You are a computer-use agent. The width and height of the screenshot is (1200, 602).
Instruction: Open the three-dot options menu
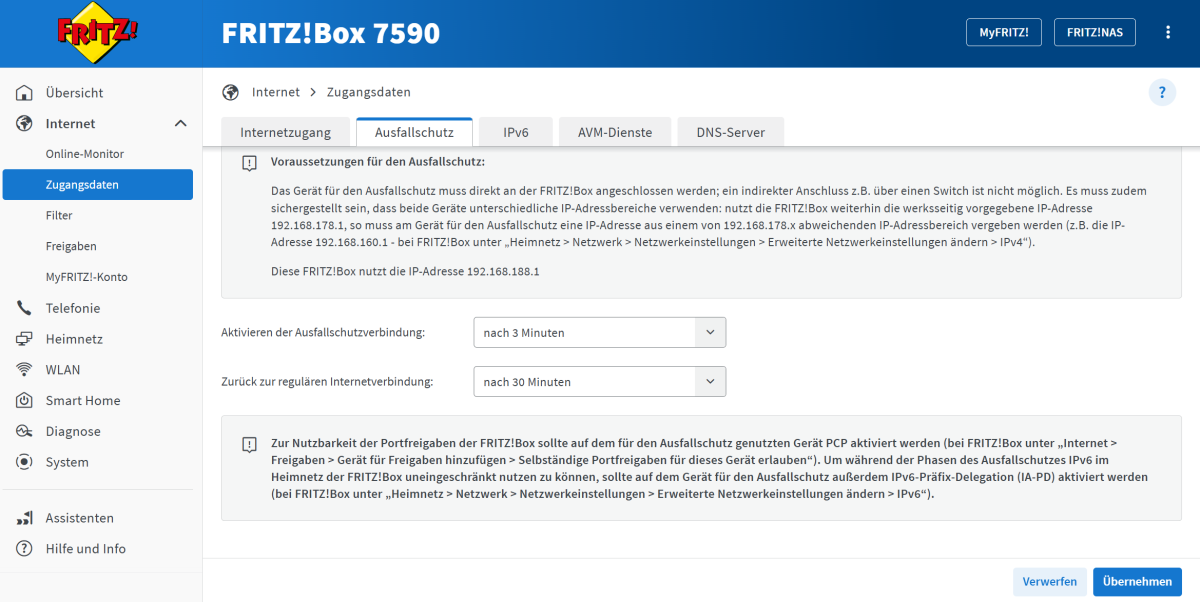tap(1168, 32)
